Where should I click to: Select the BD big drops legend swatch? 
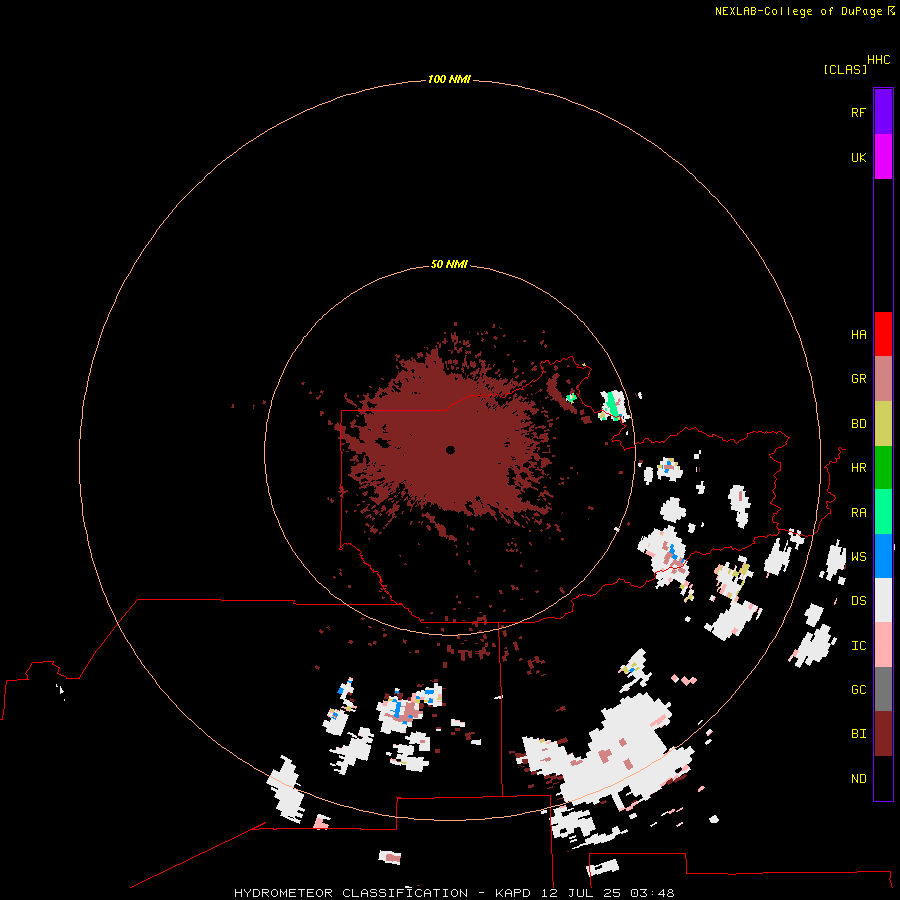(883, 424)
